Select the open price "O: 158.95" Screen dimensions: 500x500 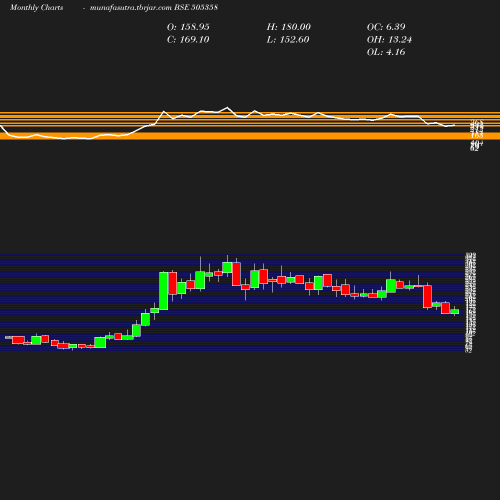[188, 27]
